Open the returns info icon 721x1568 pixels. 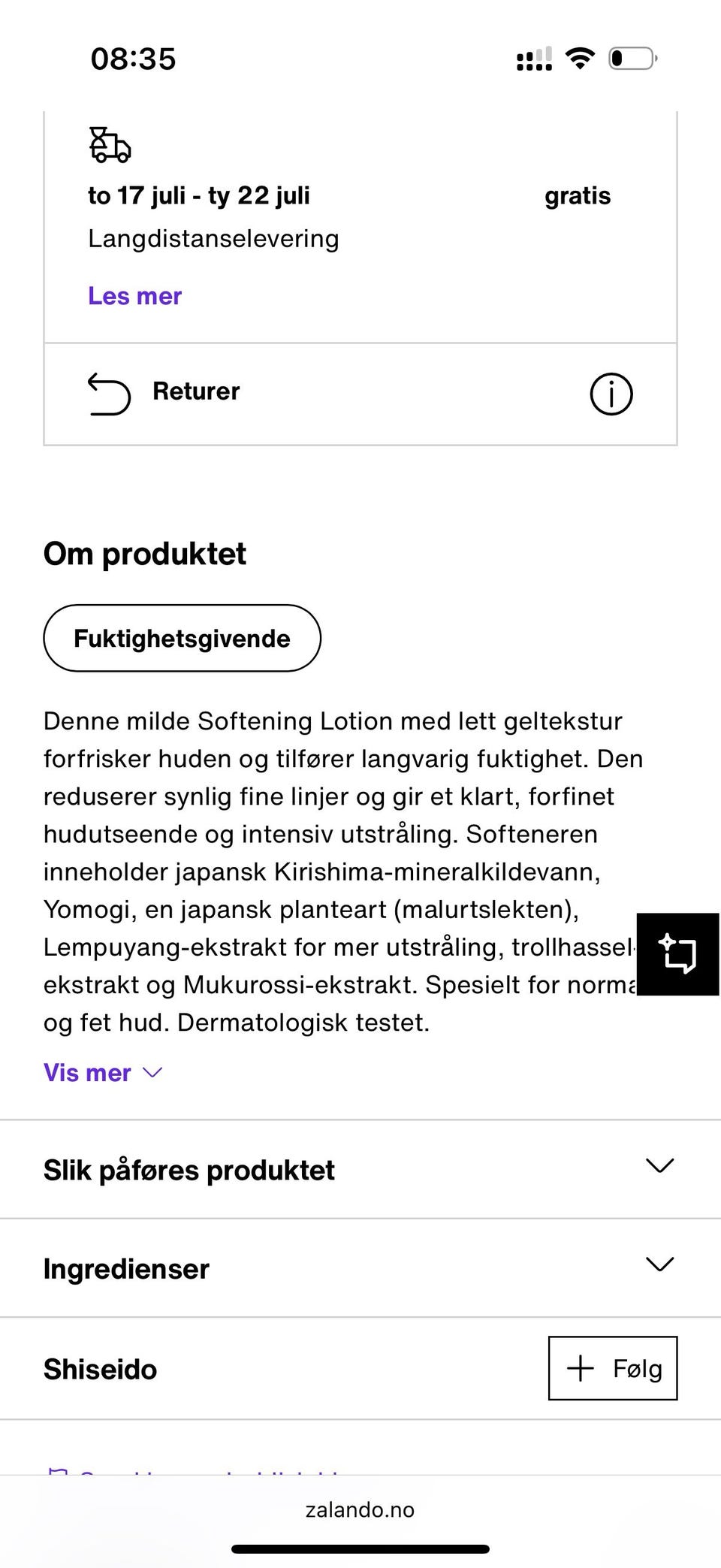611,394
